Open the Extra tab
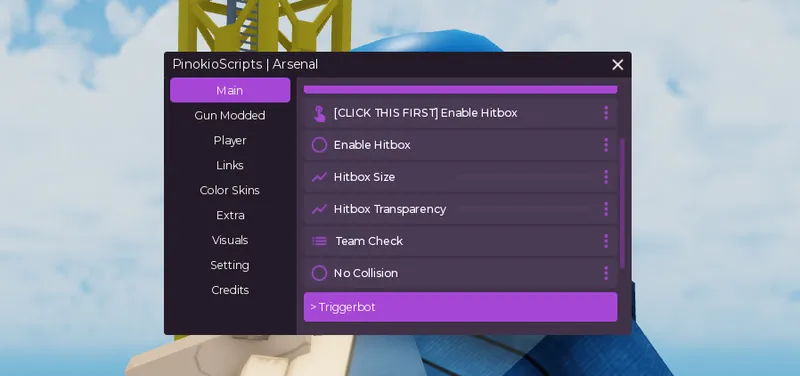Screen dimensions: 800x376 pyautogui.click(x=230, y=215)
